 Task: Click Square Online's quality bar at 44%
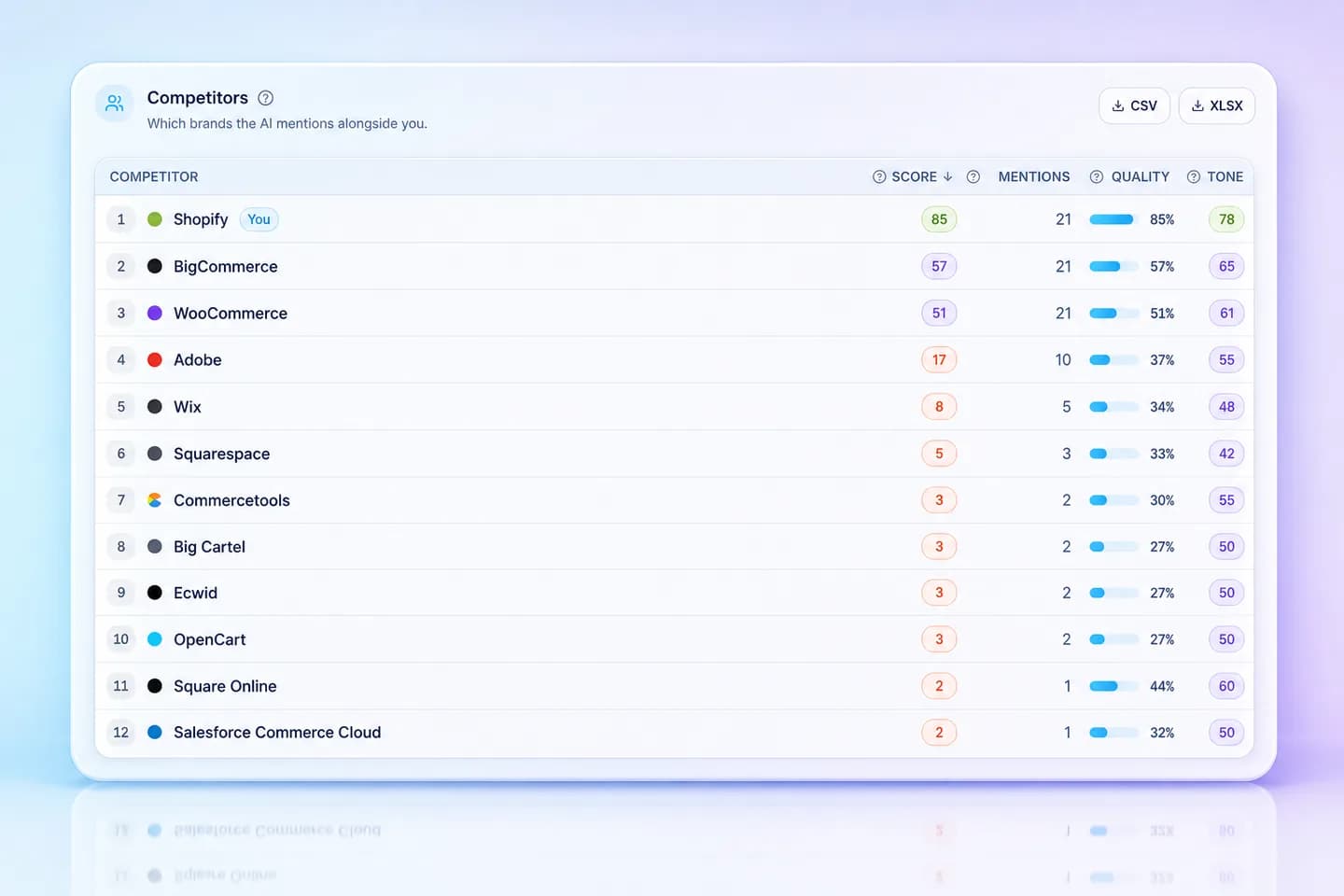tap(1113, 686)
